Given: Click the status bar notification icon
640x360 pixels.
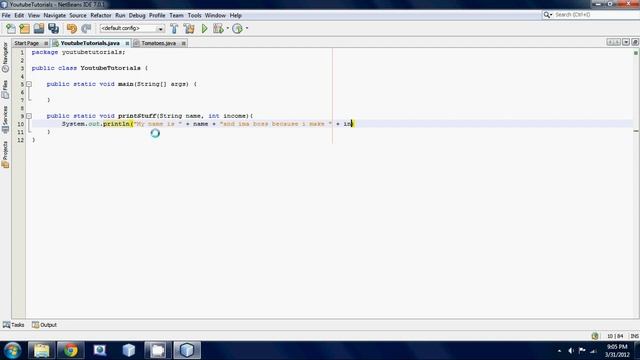Looking at the screenshot, I should click(x=595, y=336).
